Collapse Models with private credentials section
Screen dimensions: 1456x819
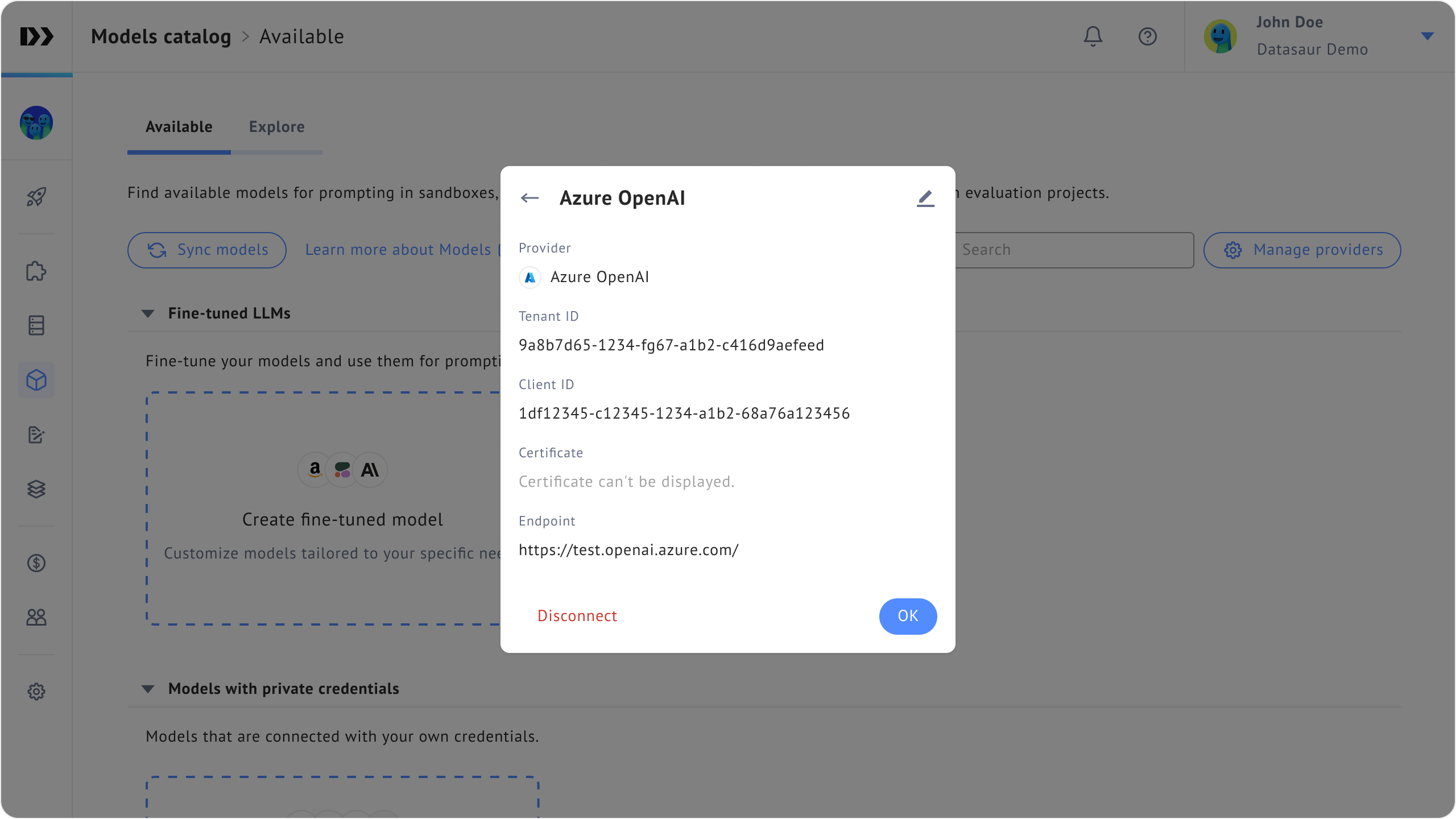[x=148, y=689]
